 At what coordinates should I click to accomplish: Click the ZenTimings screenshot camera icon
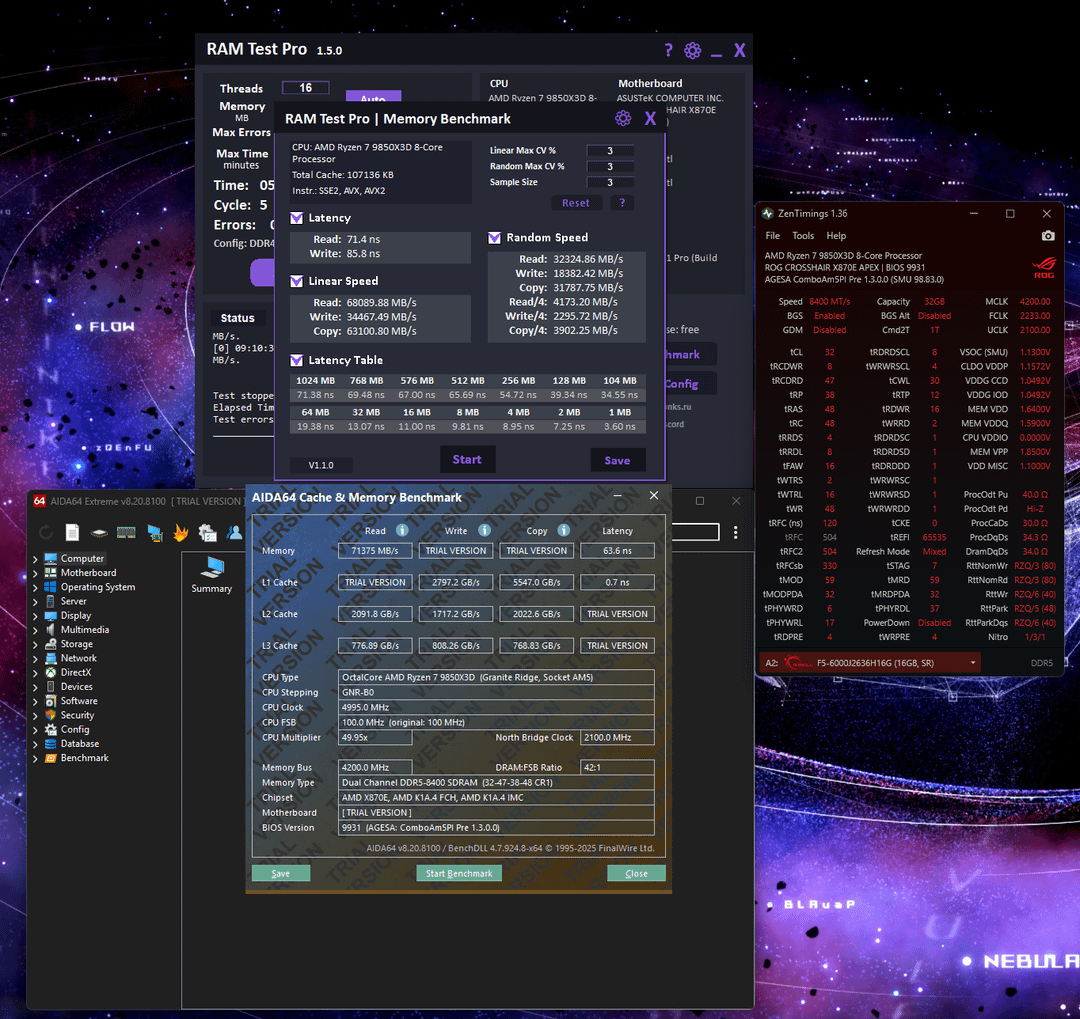[x=1047, y=236]
